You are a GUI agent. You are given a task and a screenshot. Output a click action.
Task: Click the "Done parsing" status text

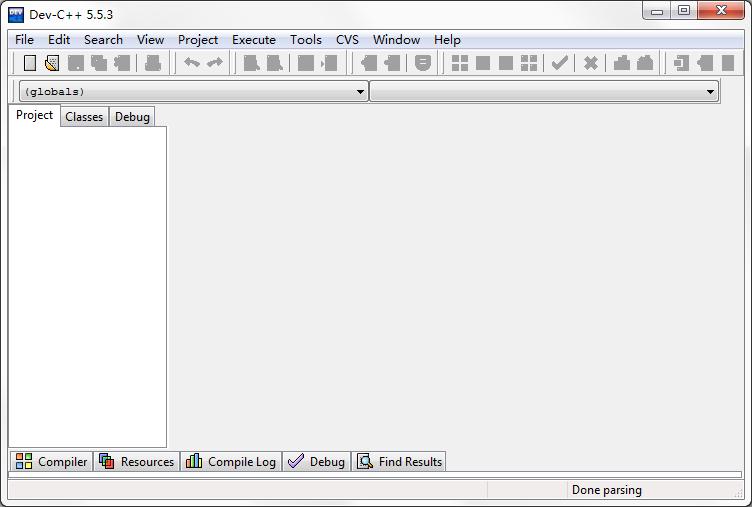point(607,490)
